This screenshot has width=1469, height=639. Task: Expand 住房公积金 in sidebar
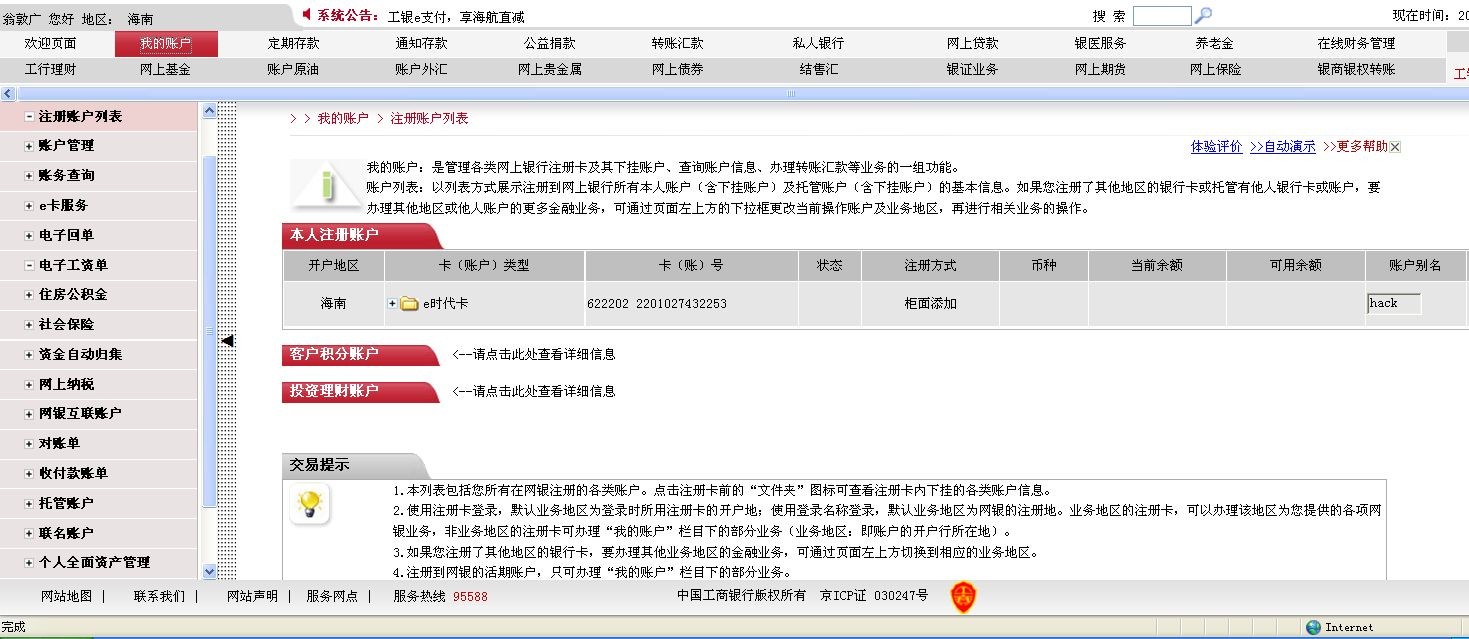(29, 295)
